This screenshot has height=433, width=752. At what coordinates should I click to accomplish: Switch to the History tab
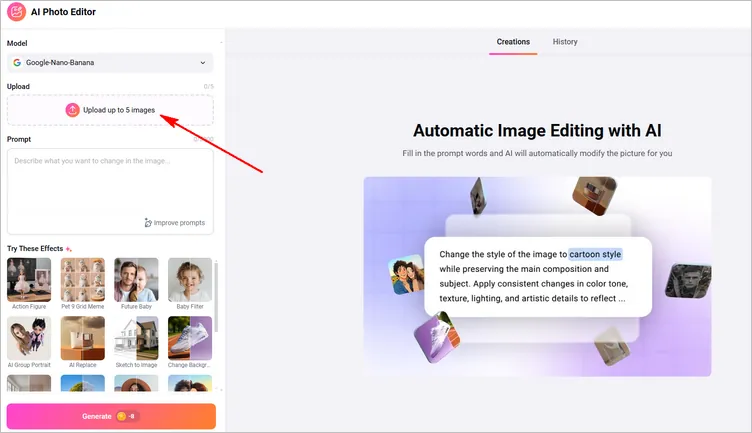565,42
